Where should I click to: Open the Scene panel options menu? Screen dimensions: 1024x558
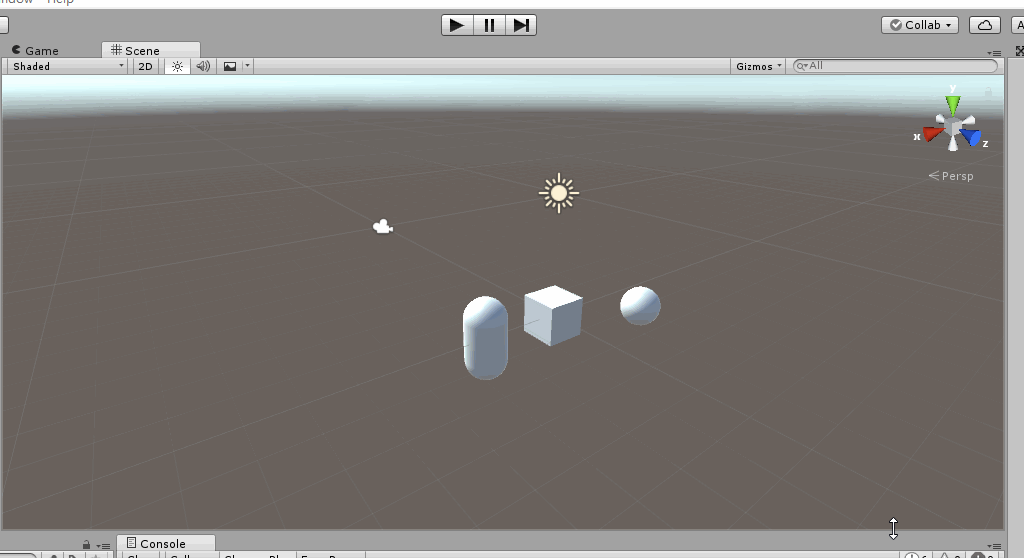(x=994, y=53)
